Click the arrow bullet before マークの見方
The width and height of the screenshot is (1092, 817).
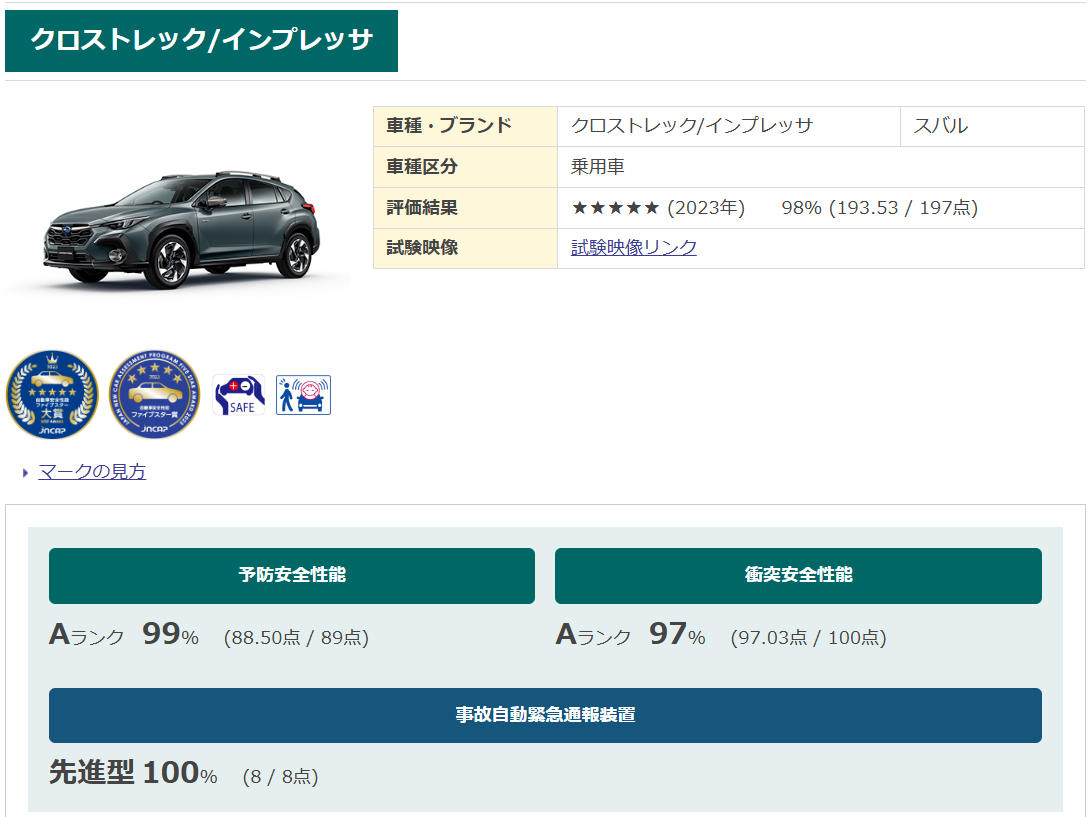25,473
